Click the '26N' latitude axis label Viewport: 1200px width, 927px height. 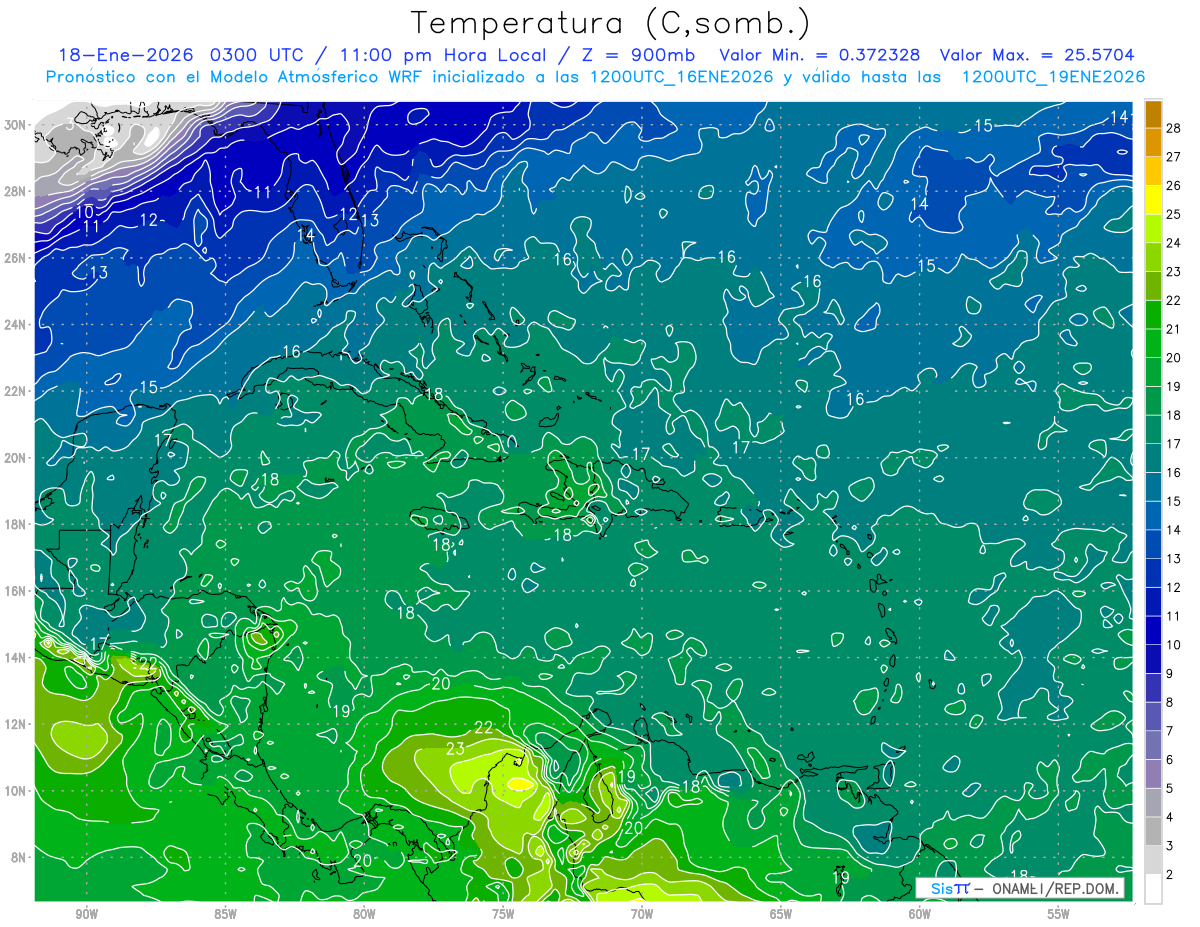point(15,258)
